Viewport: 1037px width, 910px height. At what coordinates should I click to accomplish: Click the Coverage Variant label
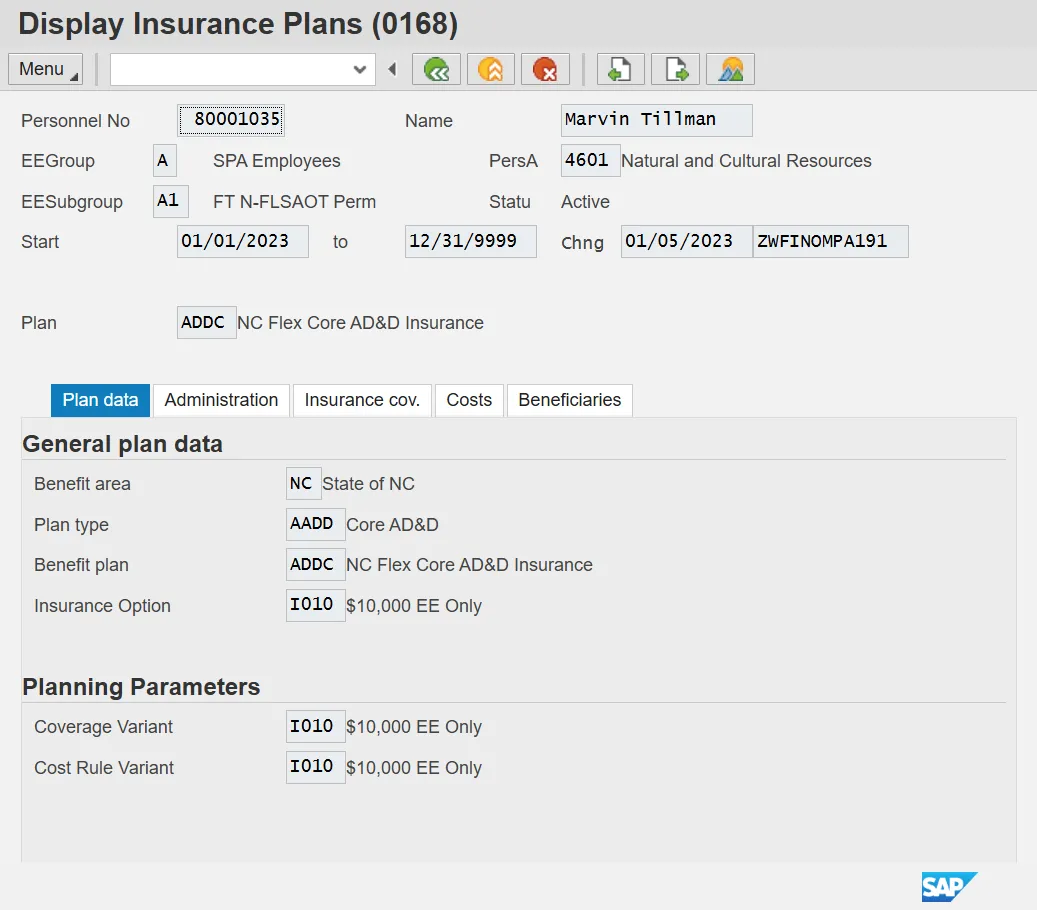pos(103,727)
